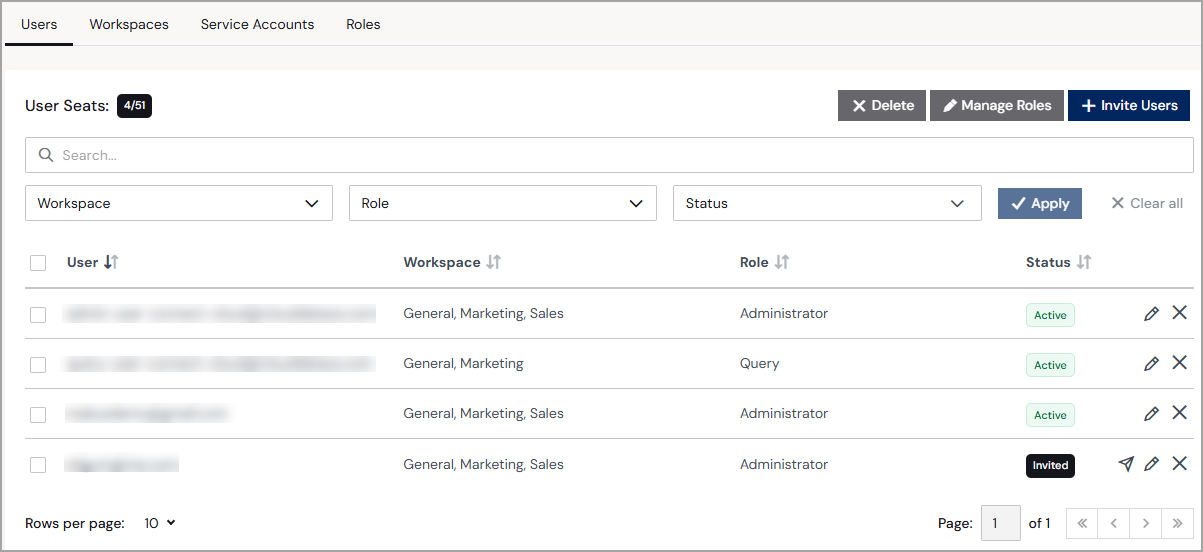Click the Manage Roles button

pos(997,105)
